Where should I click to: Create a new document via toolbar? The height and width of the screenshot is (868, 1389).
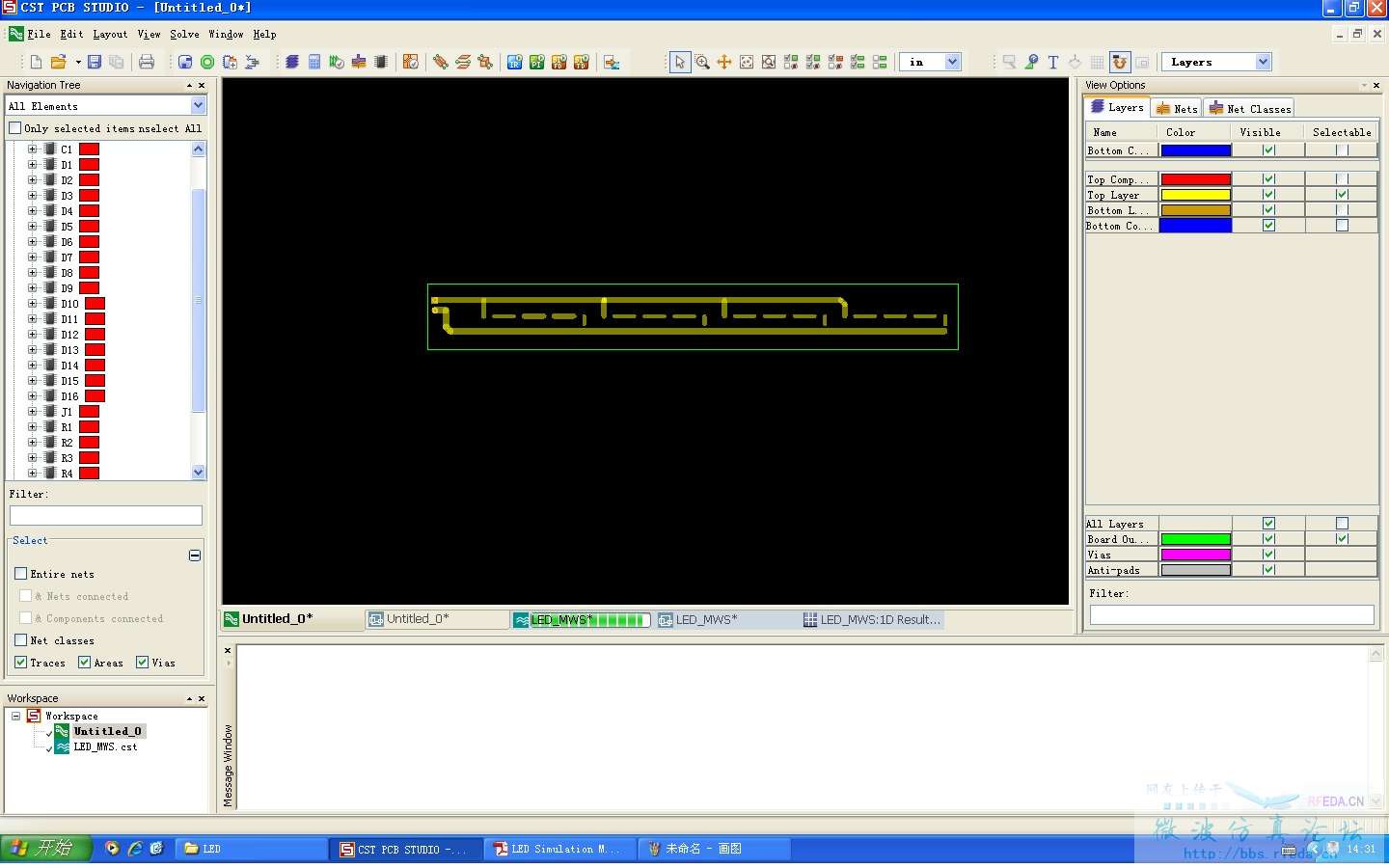36,62
